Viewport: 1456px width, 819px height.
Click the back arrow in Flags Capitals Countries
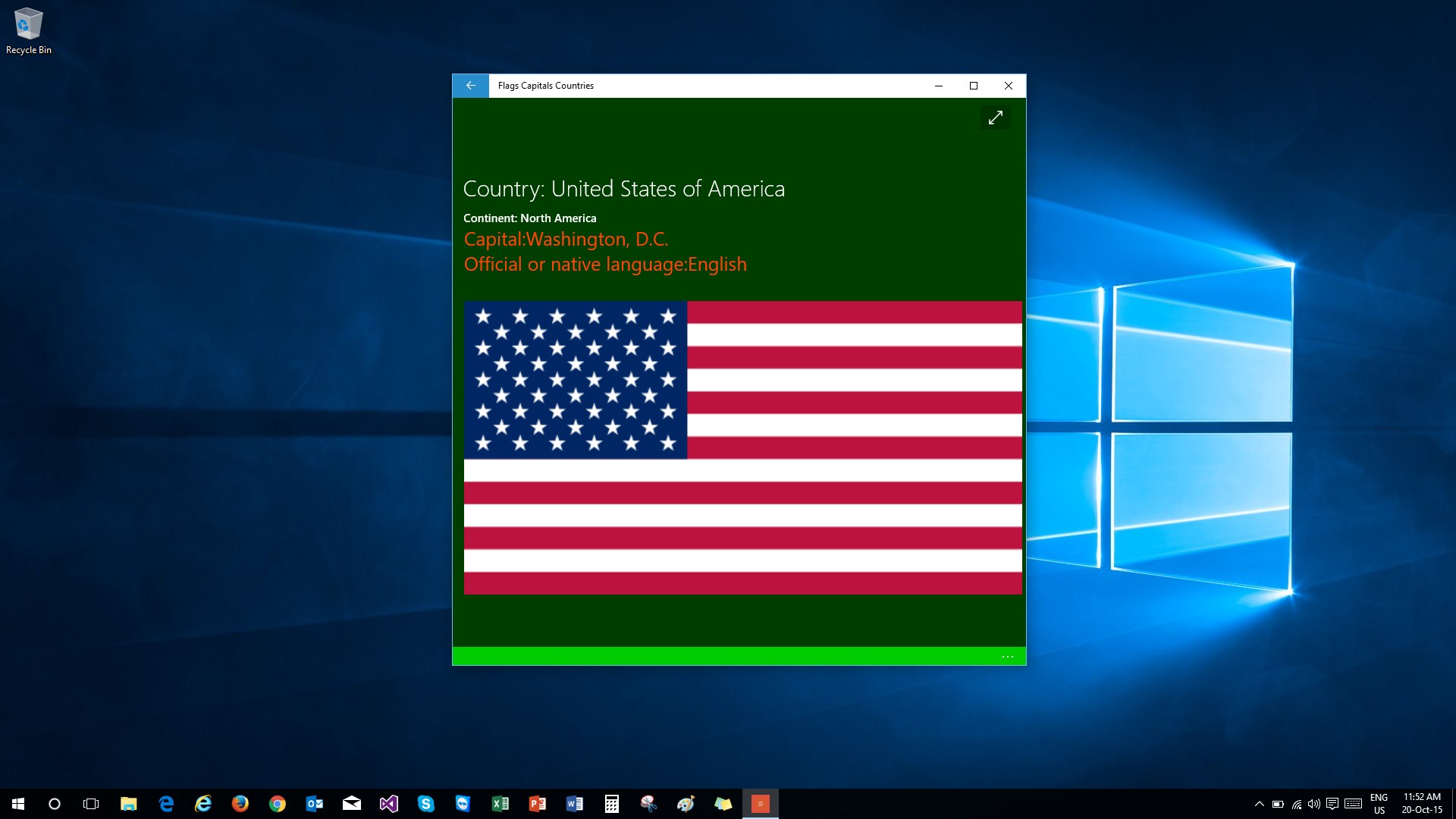(x=470, y=86)
